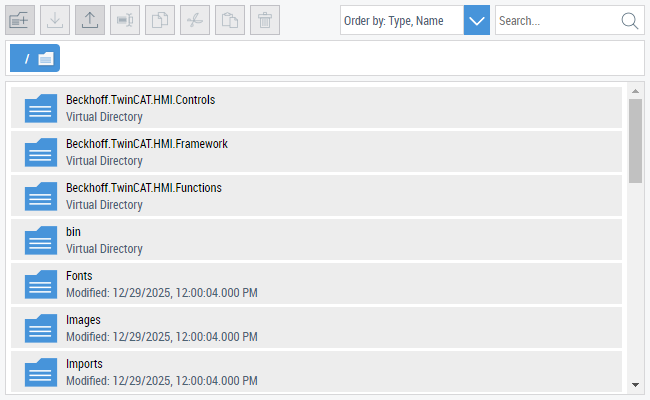Select the Beckhoff.TwinCAT.HMI.Framework name text
Screen dimensions: 650x400
point(147,144)
